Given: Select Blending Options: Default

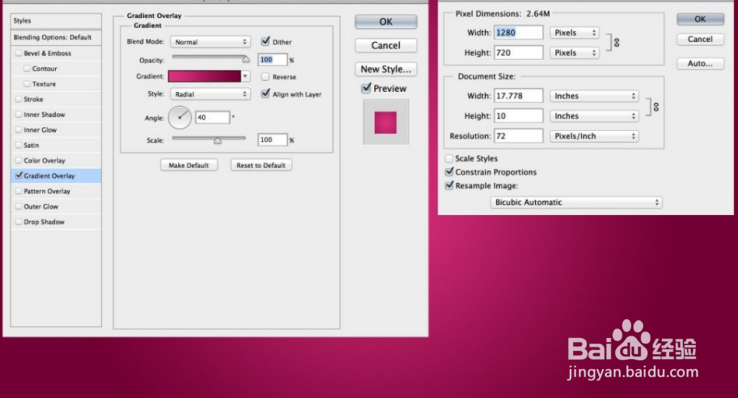Looking at the screenshot, I should tap(56, 37).
